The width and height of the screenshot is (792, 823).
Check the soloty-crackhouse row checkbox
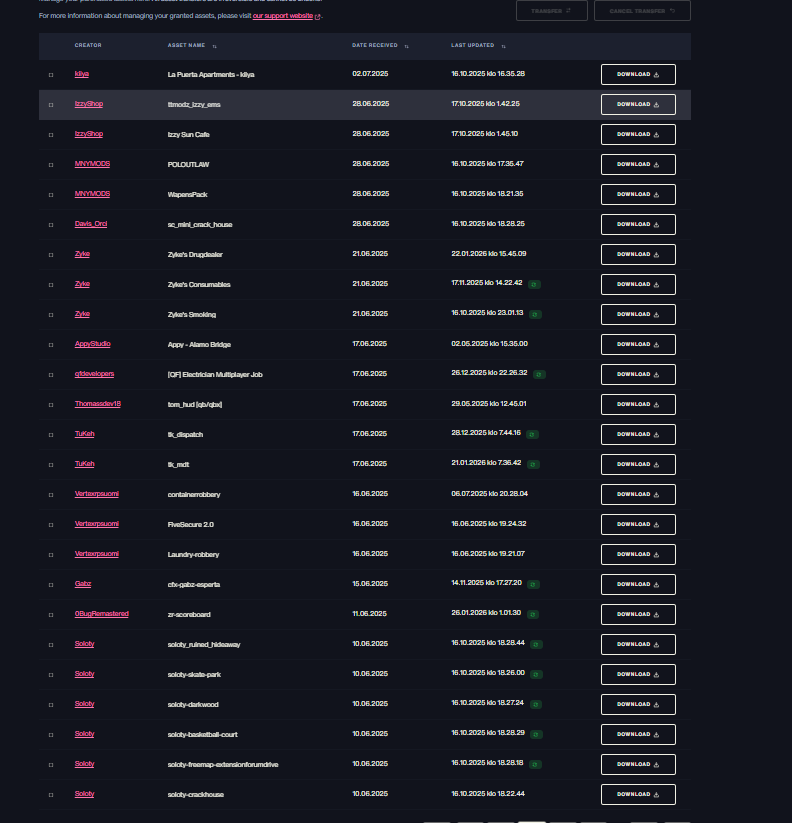click(x=51, y=795)
